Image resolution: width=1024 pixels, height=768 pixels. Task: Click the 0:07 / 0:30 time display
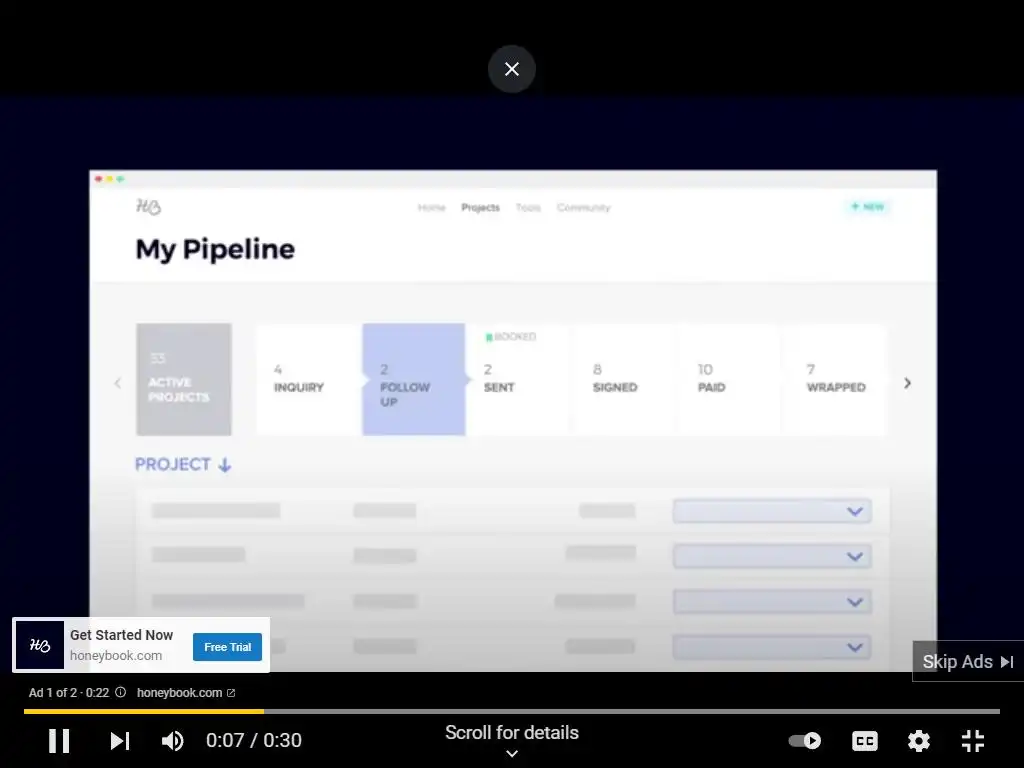pos(253,741)
